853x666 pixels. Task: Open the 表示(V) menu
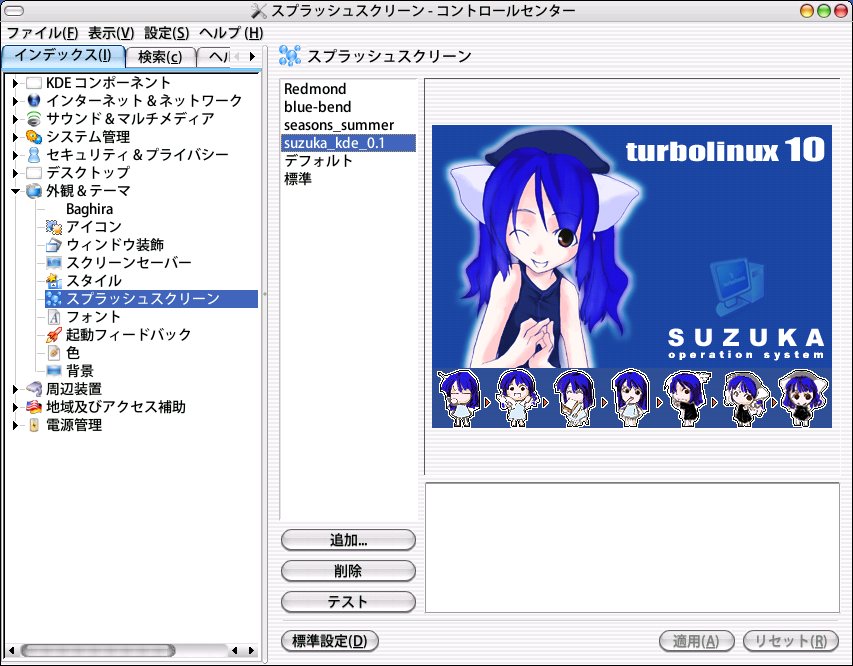[111, 33]
